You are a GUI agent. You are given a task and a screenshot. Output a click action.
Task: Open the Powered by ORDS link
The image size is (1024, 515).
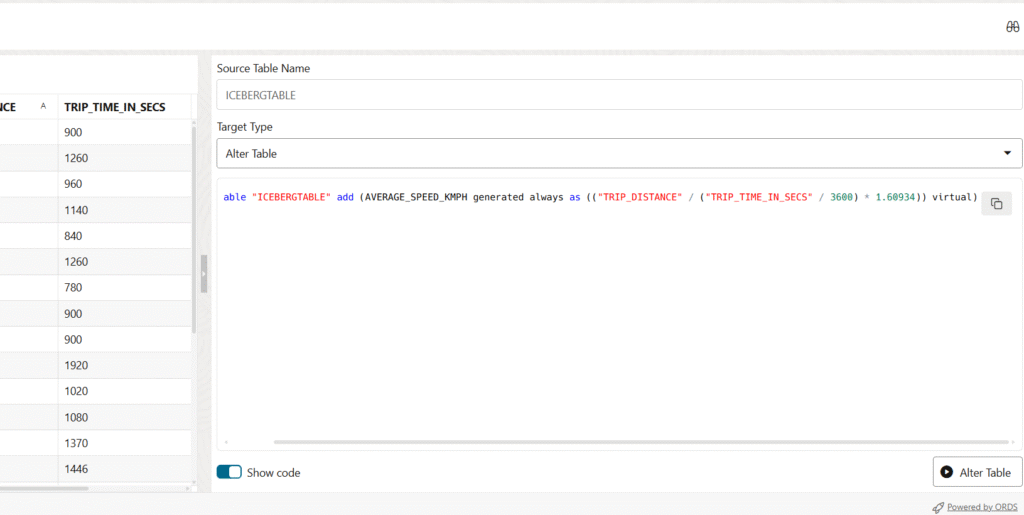point(983,507)
